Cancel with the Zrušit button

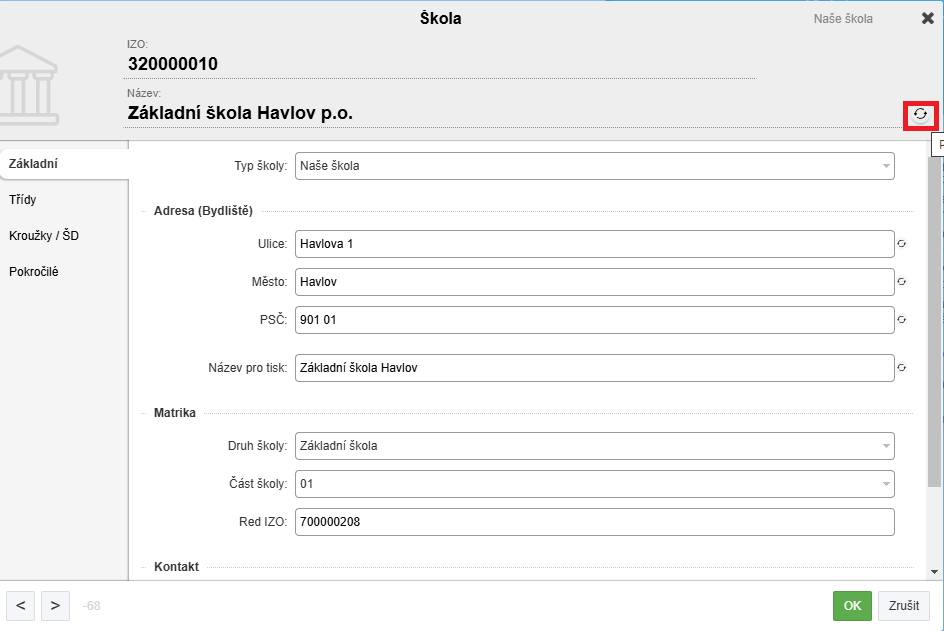[904, 606]
